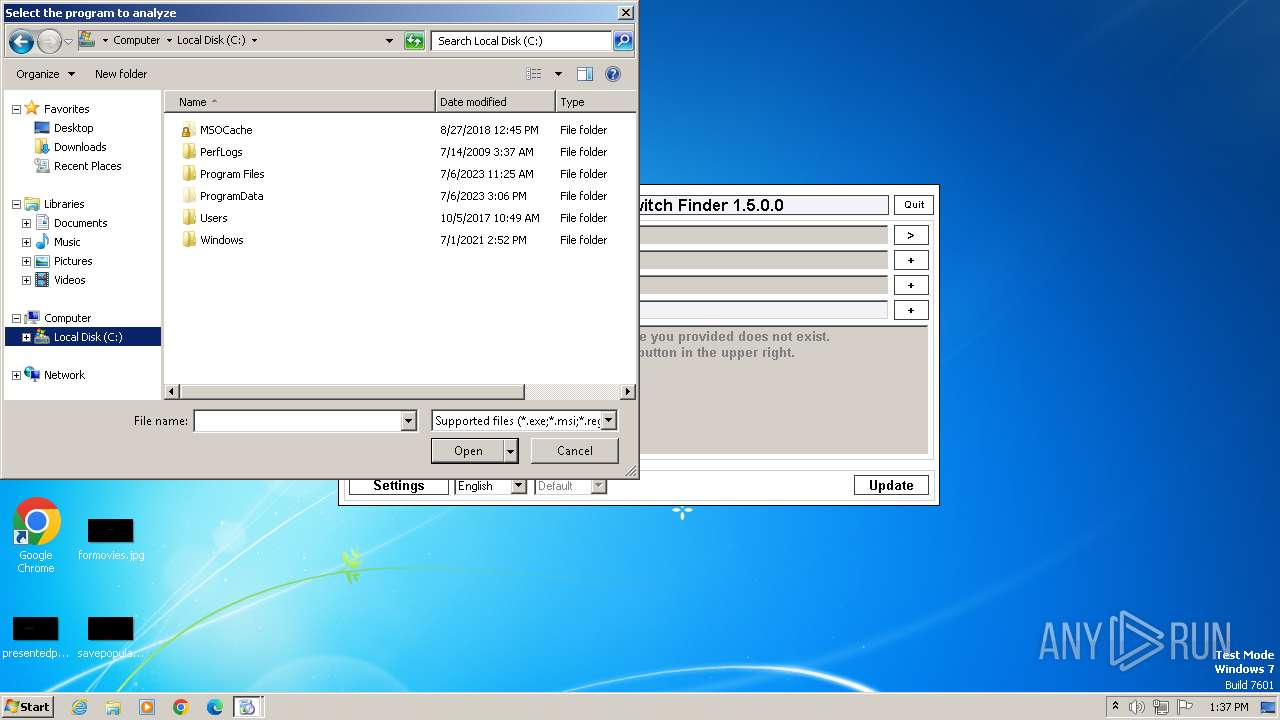Open Recent Places in Favorites

coord(87,166)
